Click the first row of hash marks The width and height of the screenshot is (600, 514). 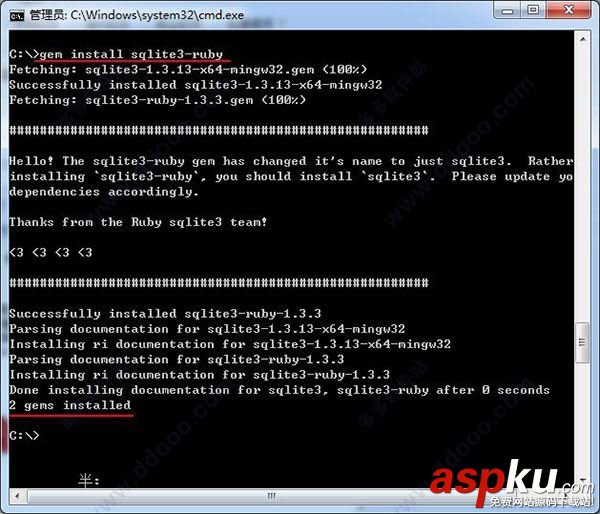[x=219, y=130]
